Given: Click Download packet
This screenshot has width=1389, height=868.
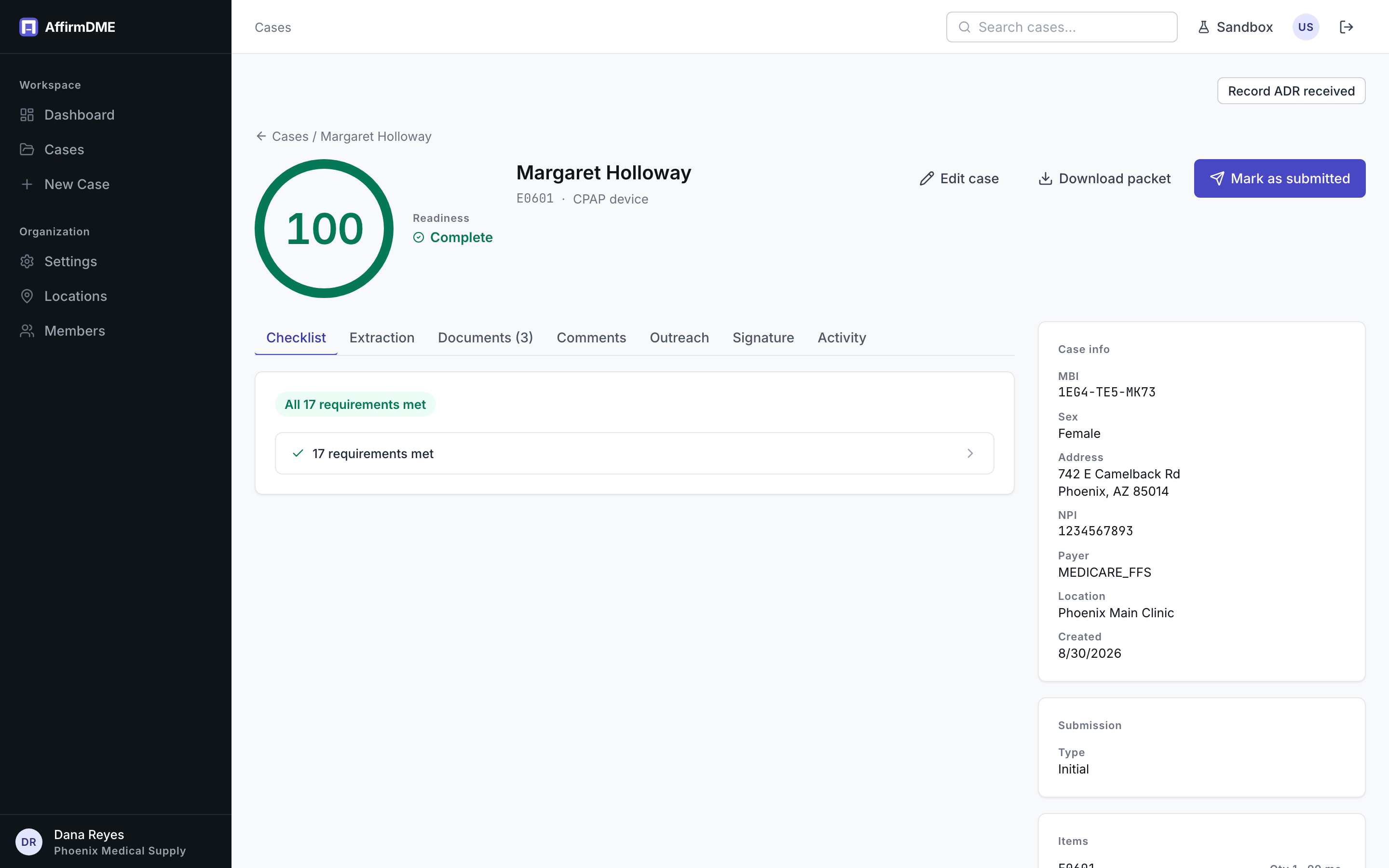Looking at the screenshot, I should (1104, 178).
